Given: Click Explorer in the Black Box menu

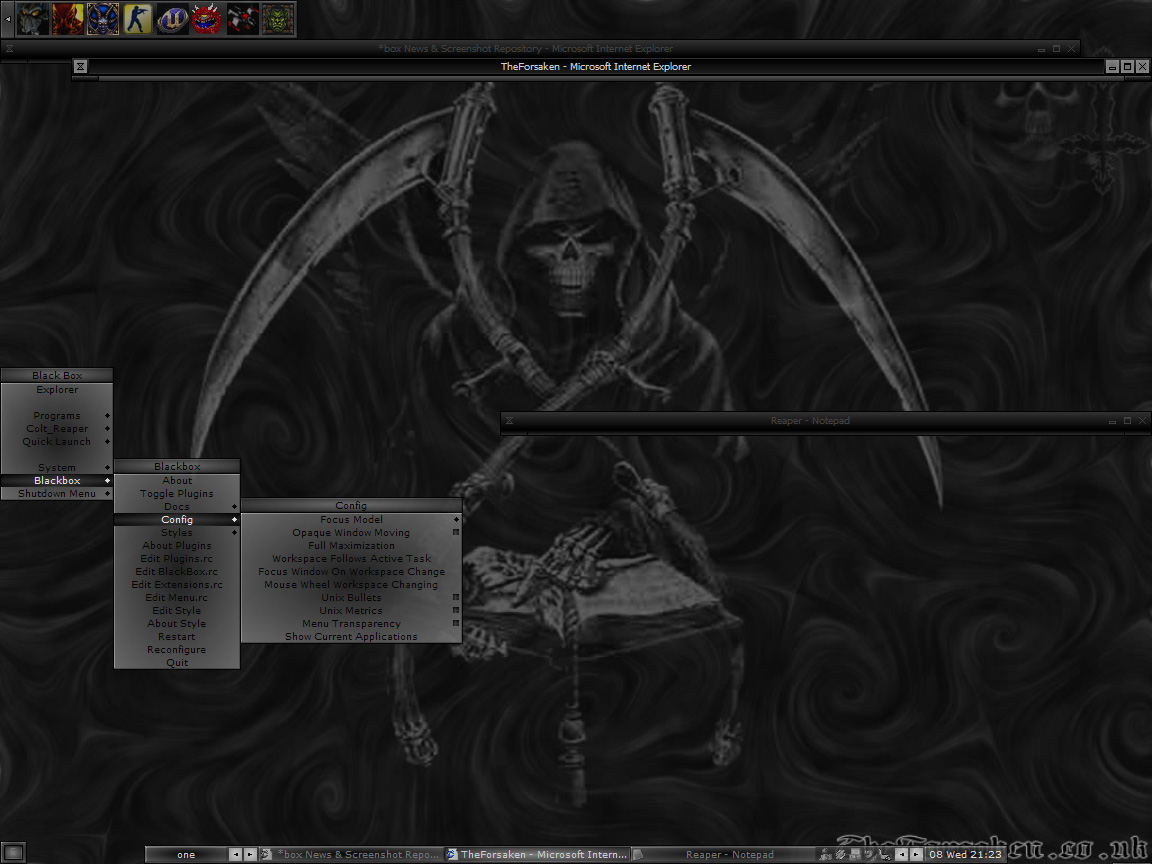Looking at the screenshot, I should pyautogui.click(x=57, y=390).
